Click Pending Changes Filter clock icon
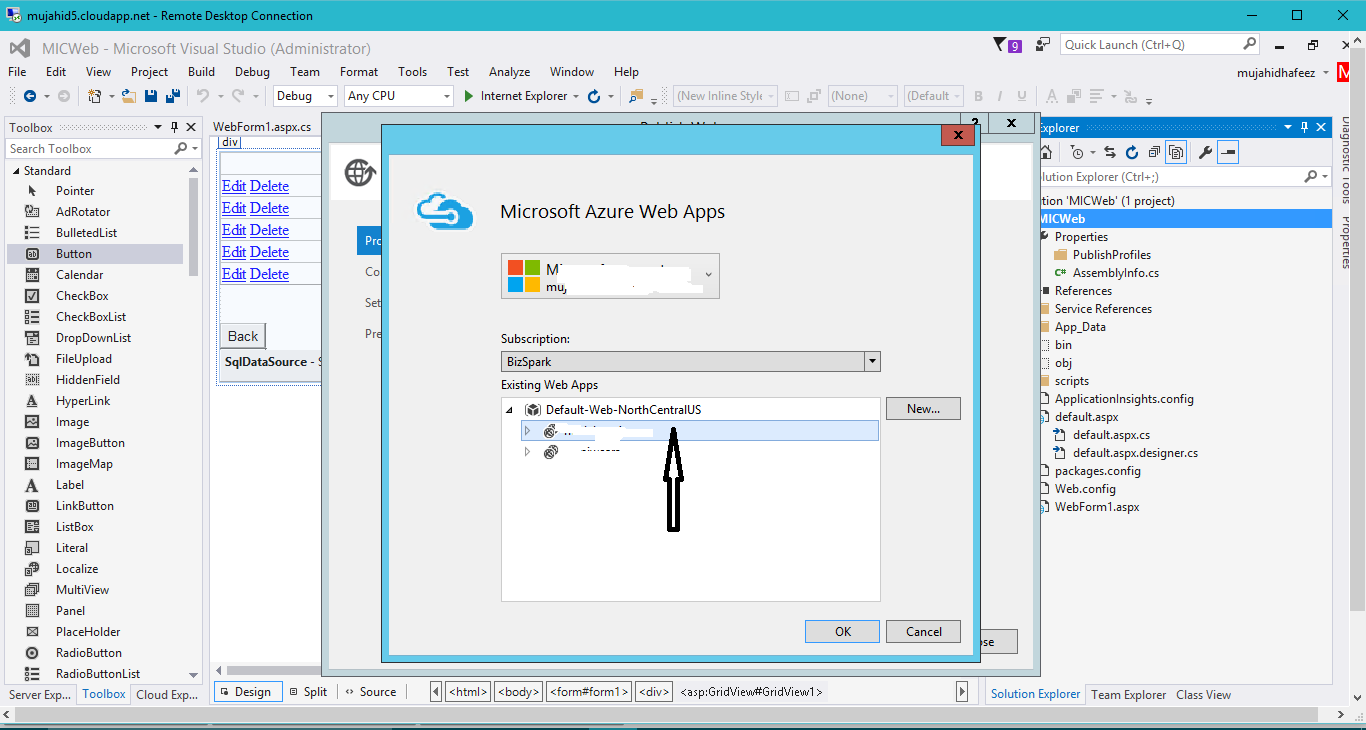Viewport: 1366px width, 730px height. (x=1077, y=152)
